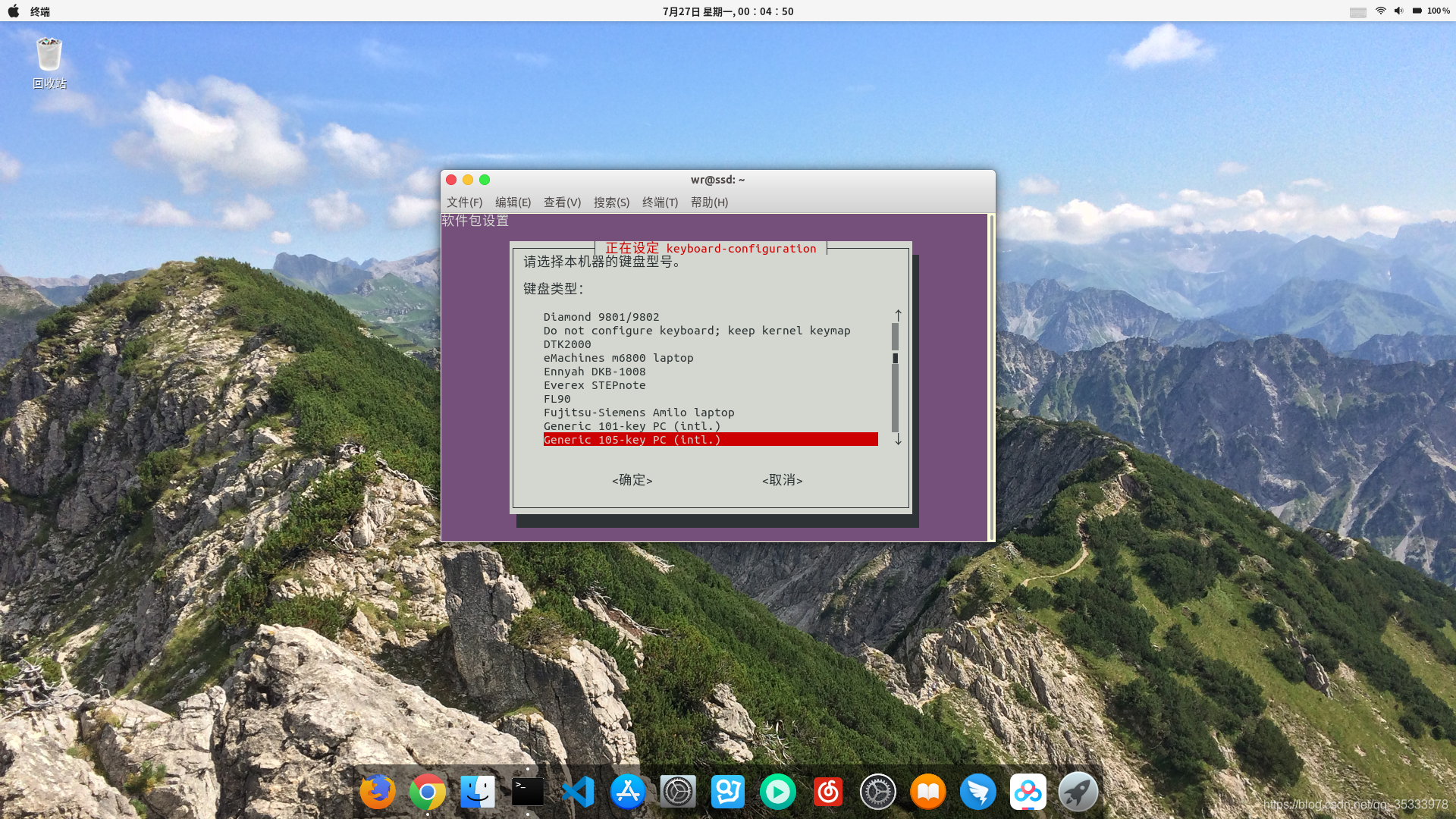Open Firefox from the dock

[377, 792]
